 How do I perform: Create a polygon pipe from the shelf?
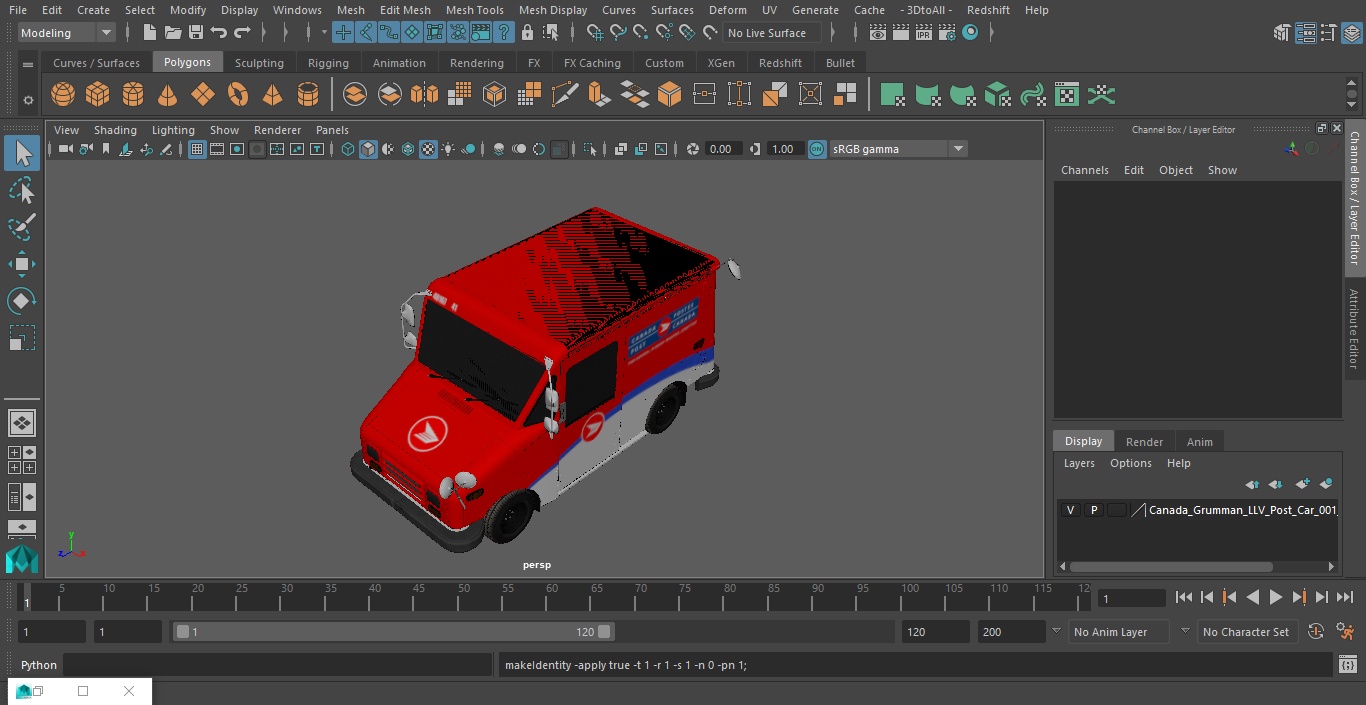[x=308, y=95]
